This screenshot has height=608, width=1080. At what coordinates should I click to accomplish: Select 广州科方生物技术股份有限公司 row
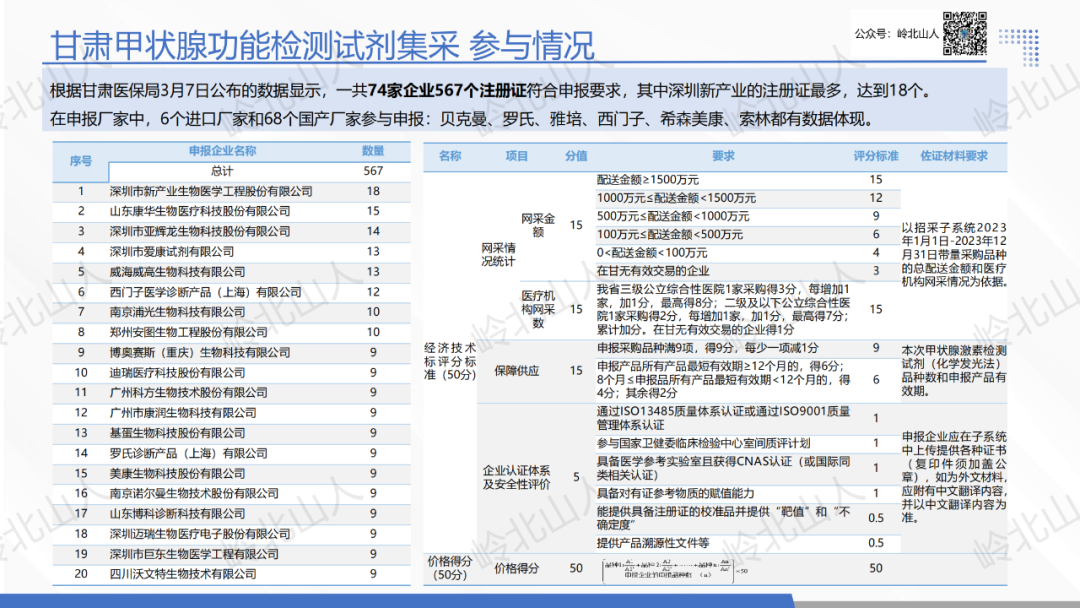[231, 392]
